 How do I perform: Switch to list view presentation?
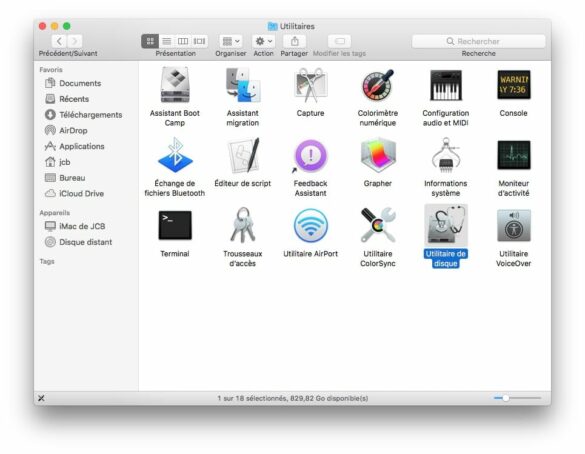(x=167, y=41)
